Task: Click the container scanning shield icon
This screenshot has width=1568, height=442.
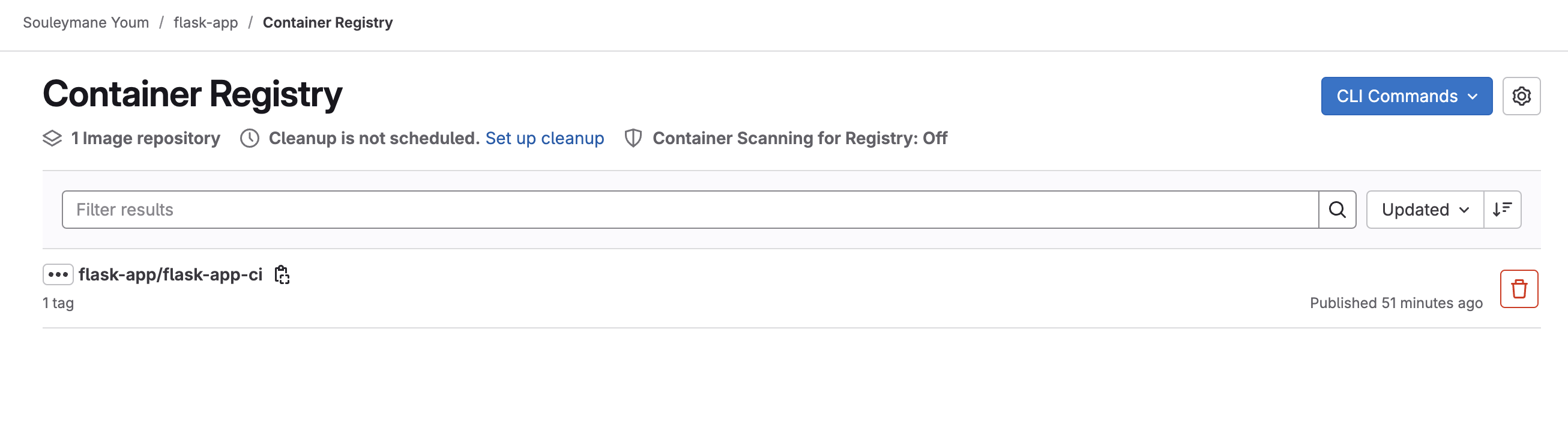Action: tap(633, 138)
